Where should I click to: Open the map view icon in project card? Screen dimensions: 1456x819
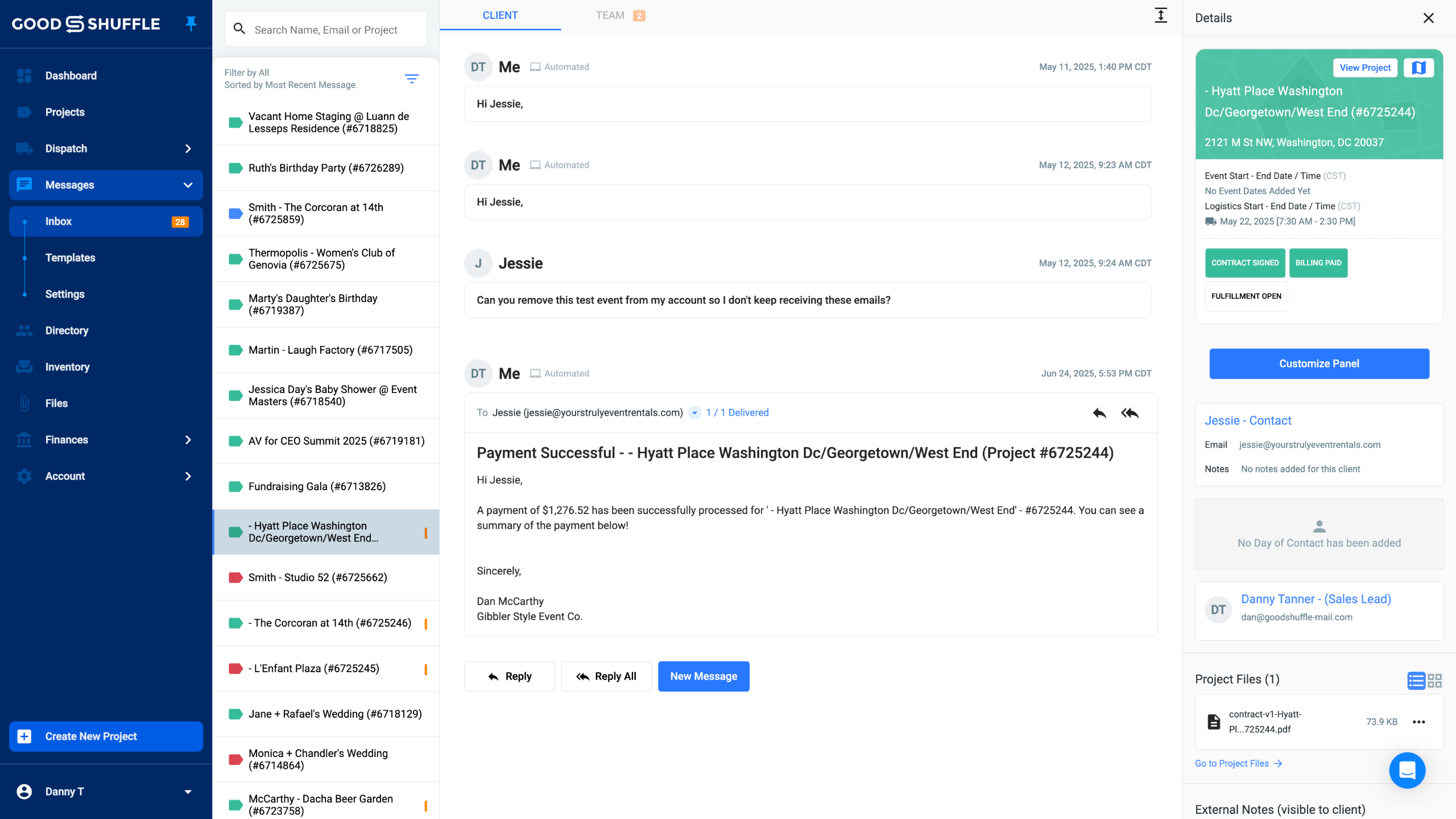tap(1418, 68)
